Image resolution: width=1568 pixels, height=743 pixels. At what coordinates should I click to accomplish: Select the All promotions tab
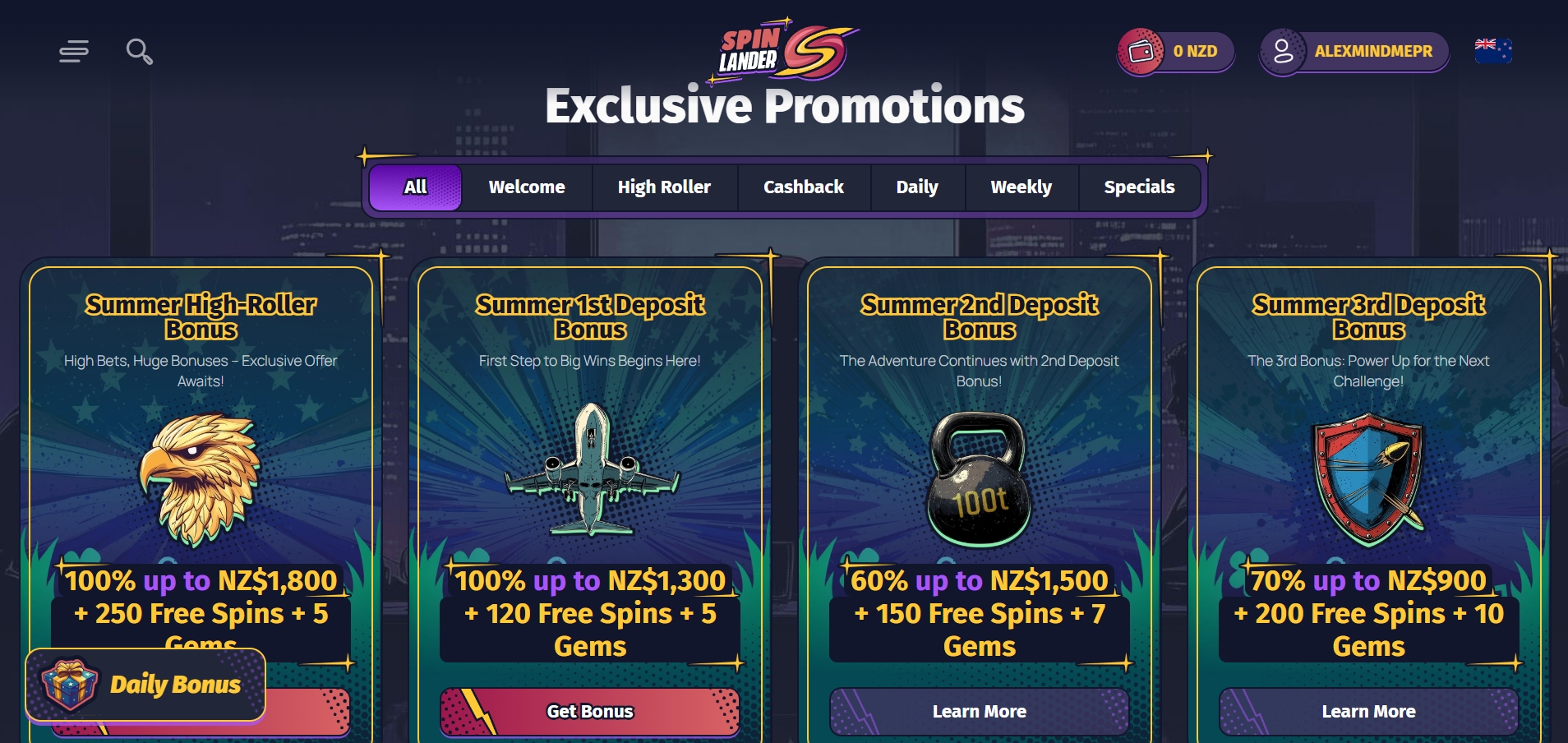click(x=415, y=187)
